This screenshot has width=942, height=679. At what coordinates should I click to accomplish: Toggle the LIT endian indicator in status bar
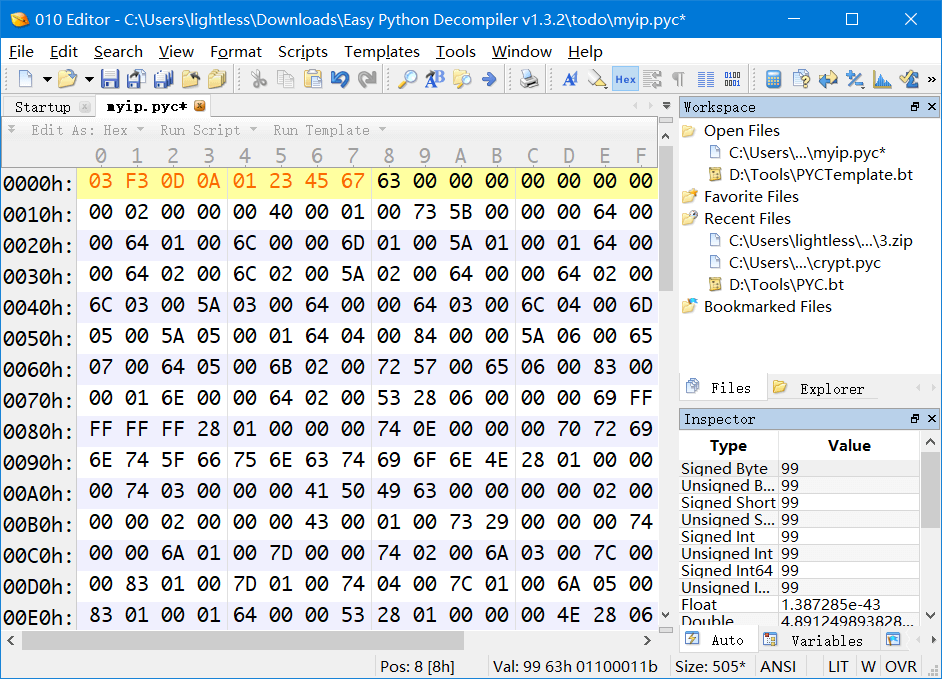[838, 666]
